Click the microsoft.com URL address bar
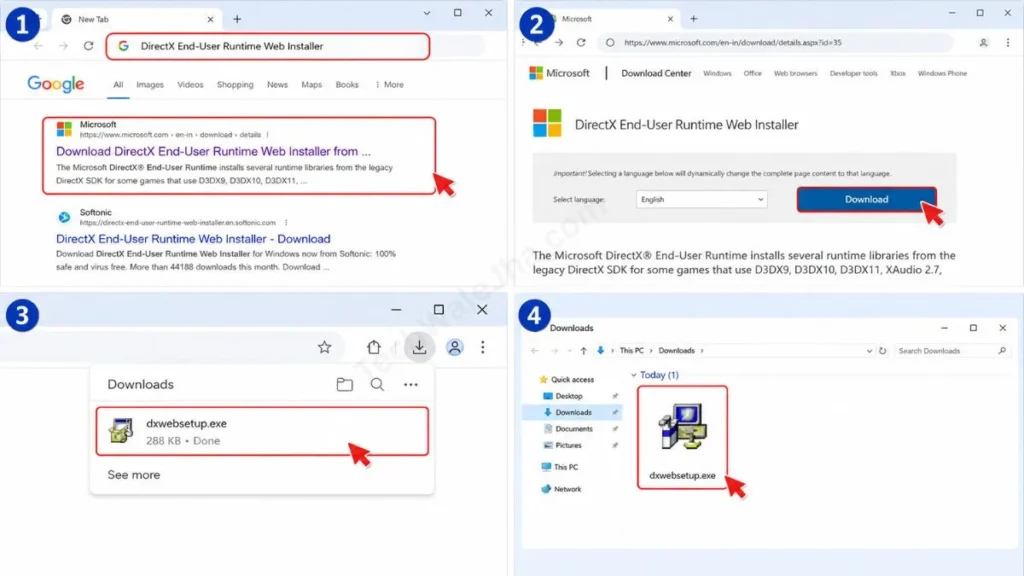 [x=775, y=42]
